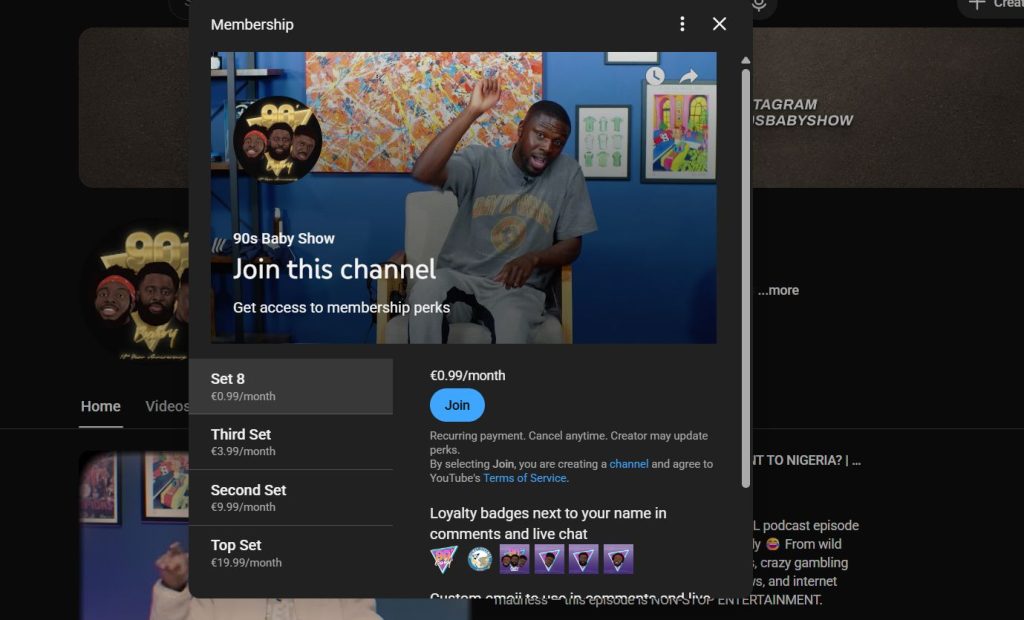Click the voice search microphone icon behind the dialog
Viewport: 1024px width, 620px height.
759,4
